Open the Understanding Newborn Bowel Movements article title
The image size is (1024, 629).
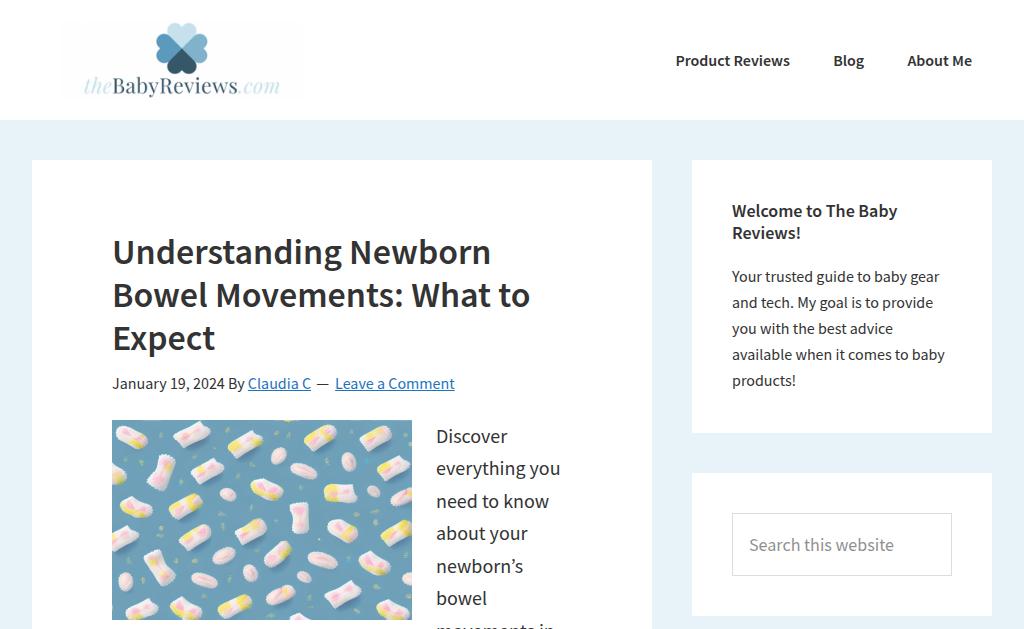pos(321,295)
